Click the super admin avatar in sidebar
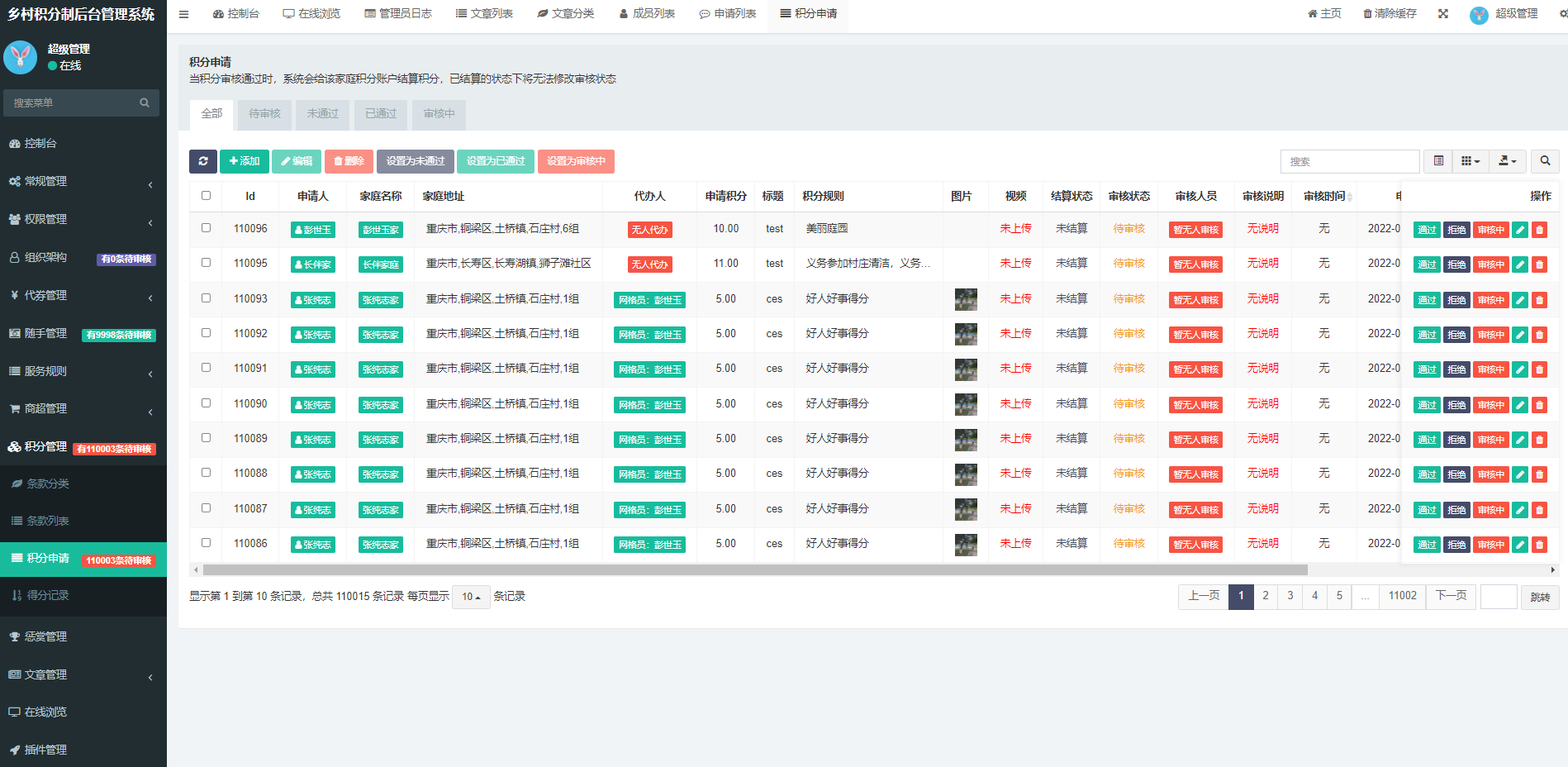Screen dimensions: 1568x767 tap(21, 57)
